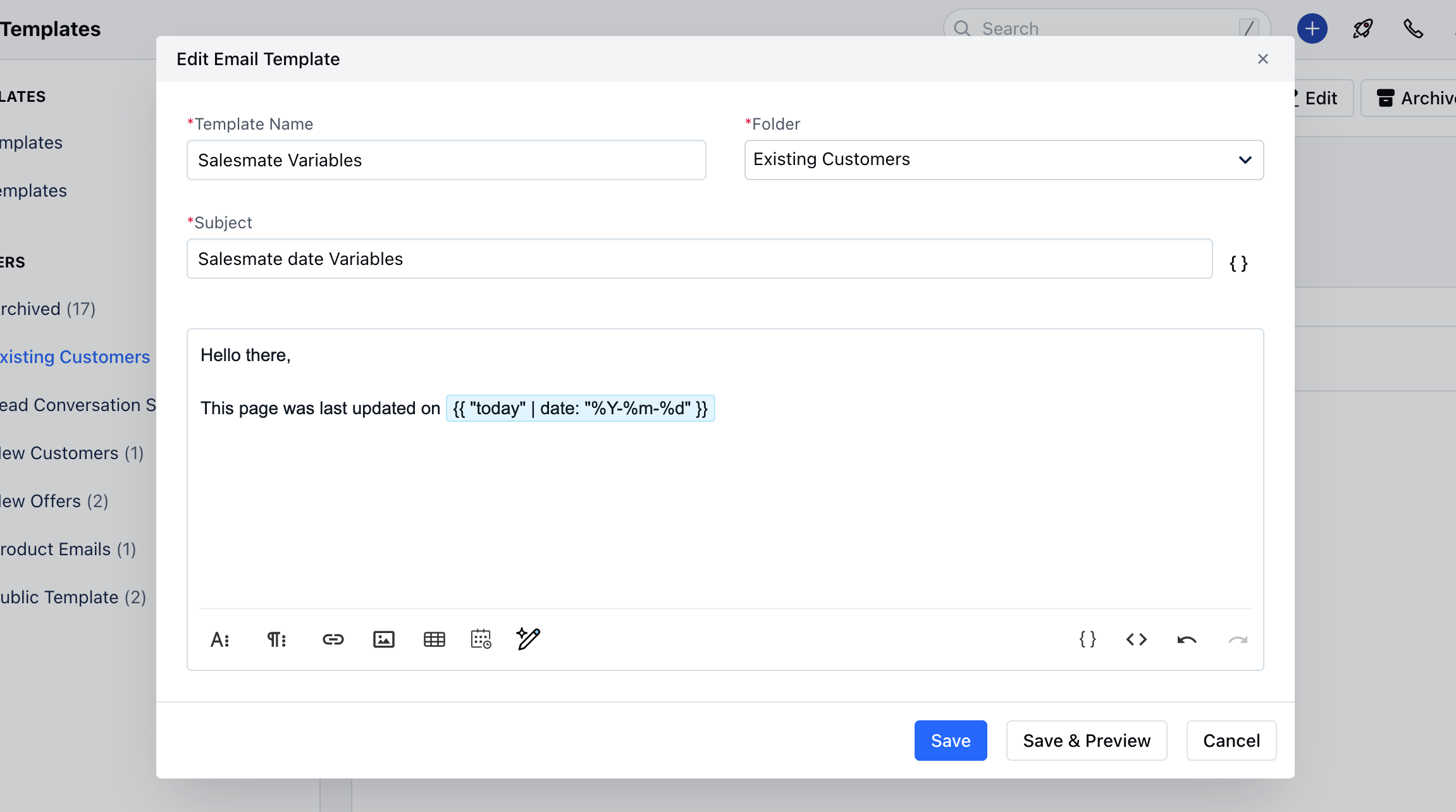The width and height of the screenshot is (1456, 812).
Task: Open the meeting scheduler calendar icon
Action: [x=481, y=639]
